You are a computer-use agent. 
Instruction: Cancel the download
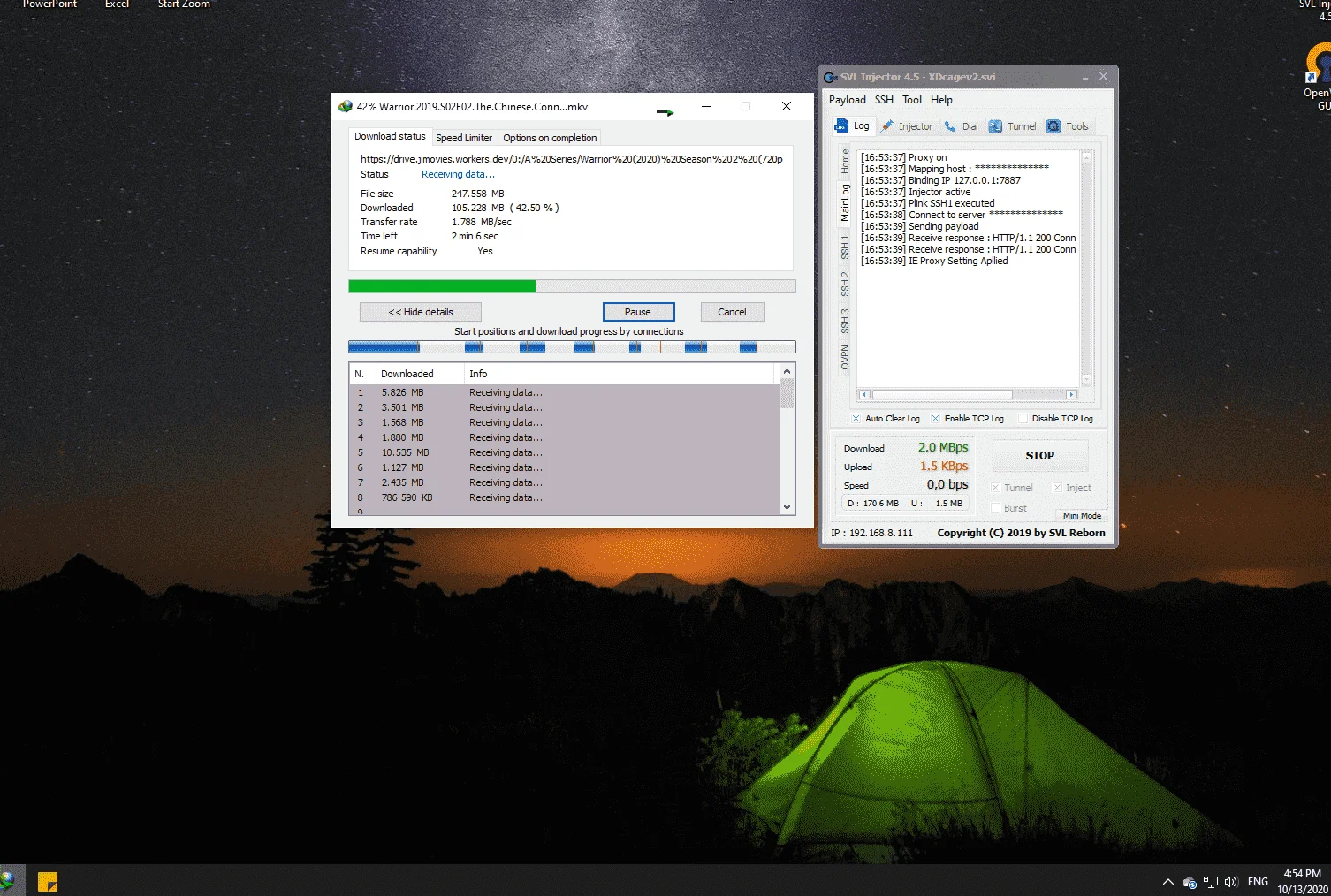[732, 312]
